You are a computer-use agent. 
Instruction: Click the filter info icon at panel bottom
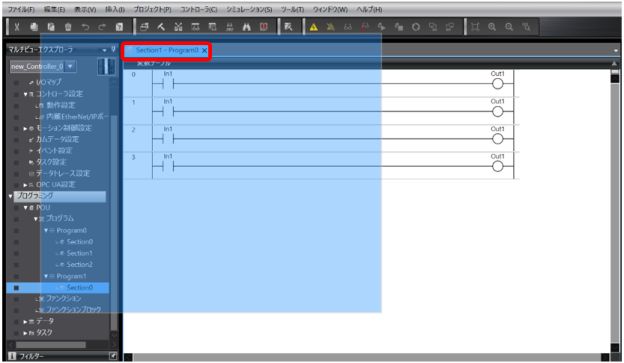click(x=12, y=356)
